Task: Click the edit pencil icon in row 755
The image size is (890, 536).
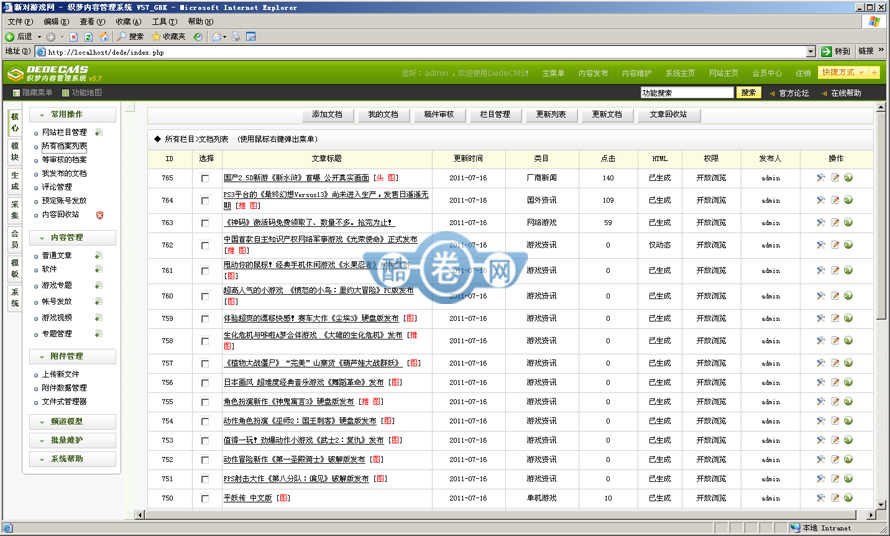Action: [x=834, y=401]
